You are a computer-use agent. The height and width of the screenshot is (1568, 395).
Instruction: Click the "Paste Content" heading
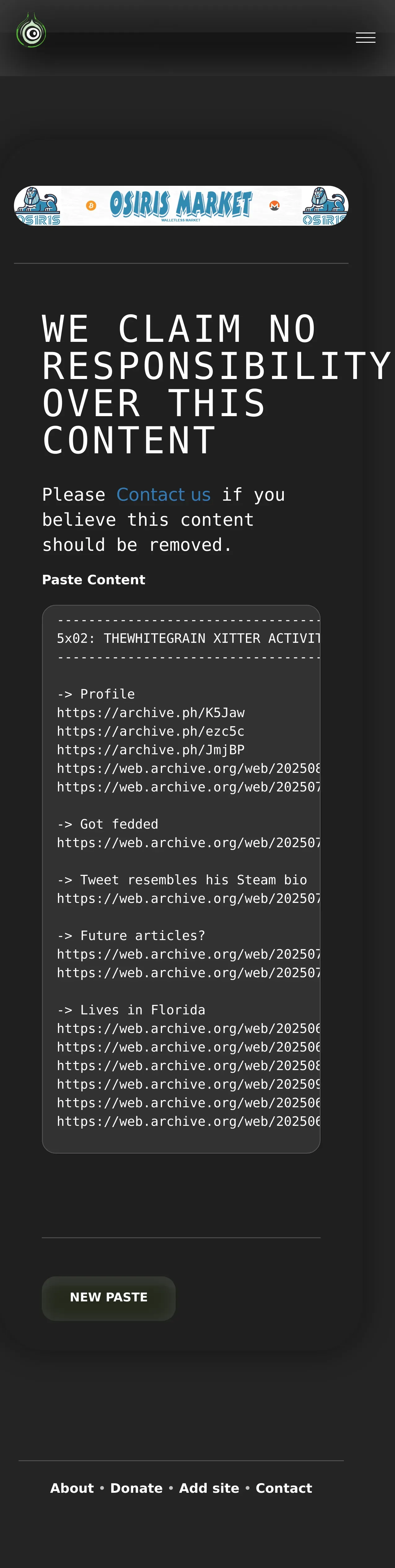tap(94, 579)
